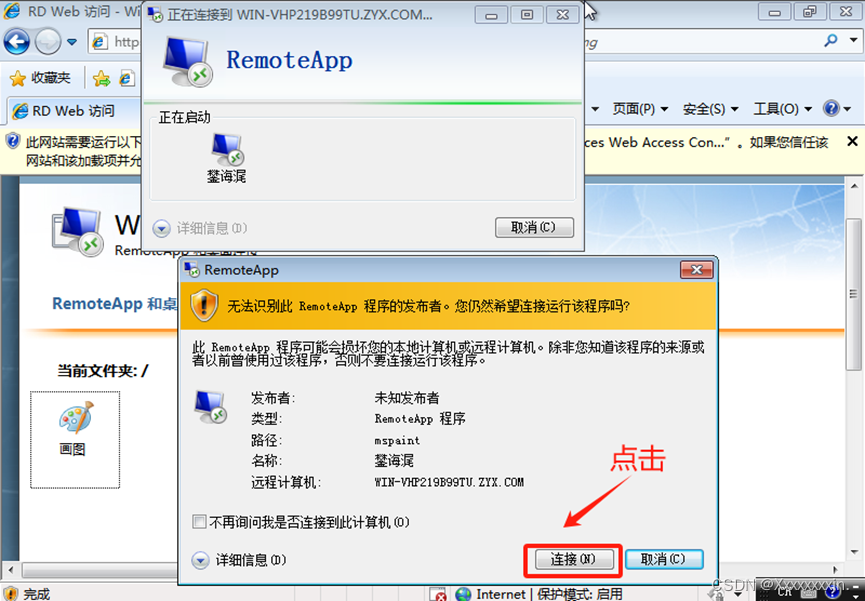Click the horizontal scrollbar left arrow
Screen dimensions: 865x601
click(x=11, y=570)
